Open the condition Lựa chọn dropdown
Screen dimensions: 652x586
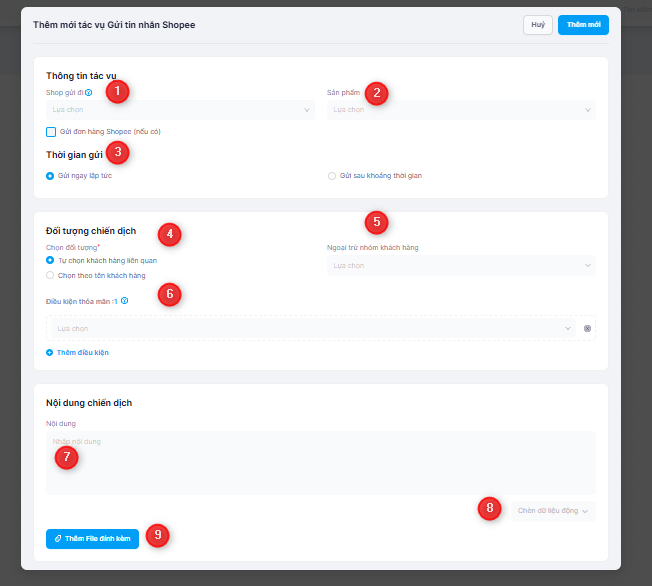[x=310, y=328]
